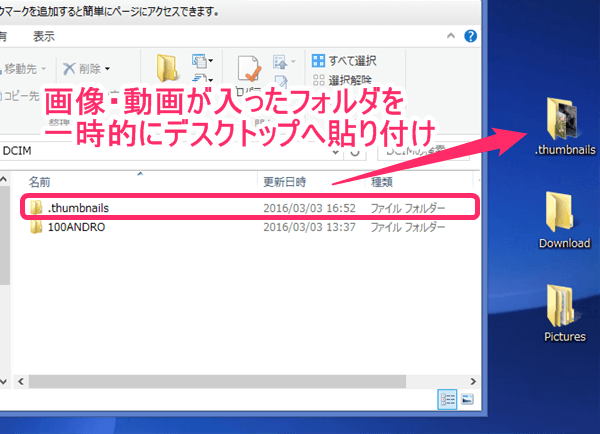600x434 pixels.
Task: Select .thumbnails folder on desktop
Action: pos(565,126)
